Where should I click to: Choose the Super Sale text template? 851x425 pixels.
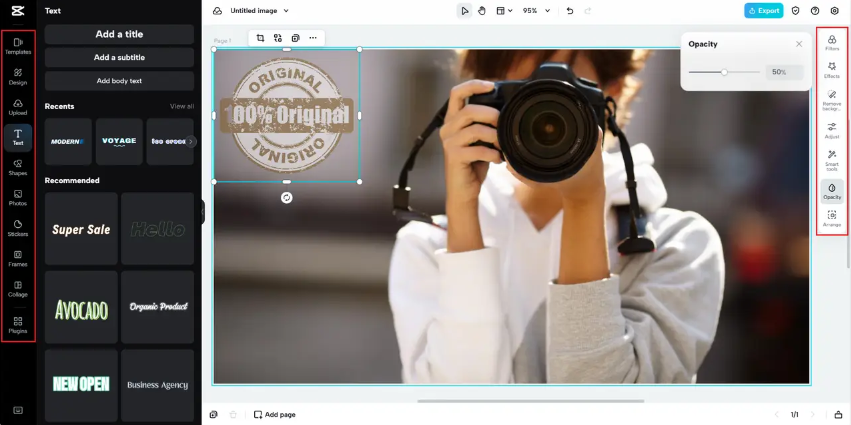pos(81,229)
